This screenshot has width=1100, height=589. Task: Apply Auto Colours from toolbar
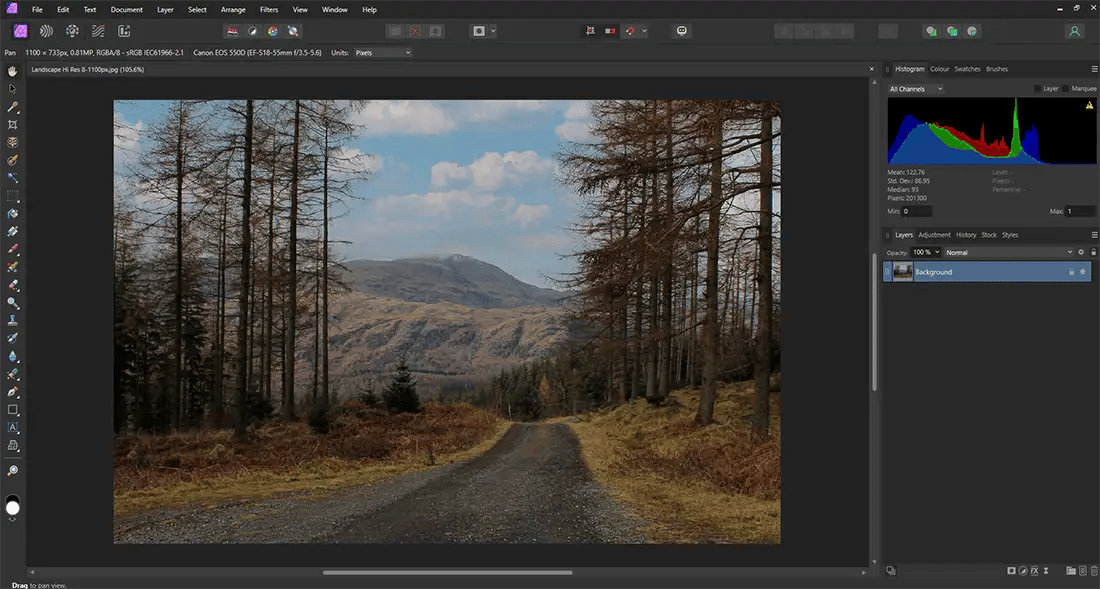(273, 31)
